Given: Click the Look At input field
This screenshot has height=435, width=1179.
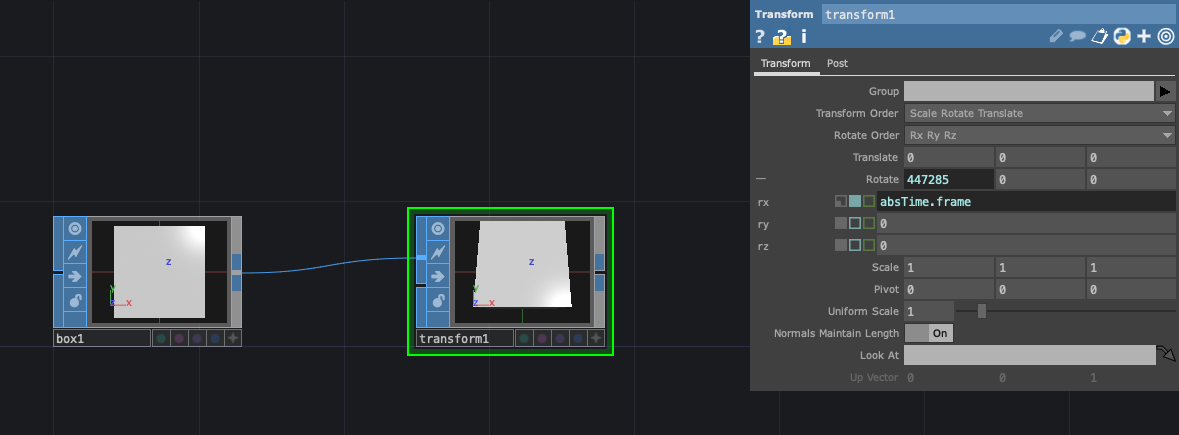Looking at the screenshot, I should tap(1029, 355).
